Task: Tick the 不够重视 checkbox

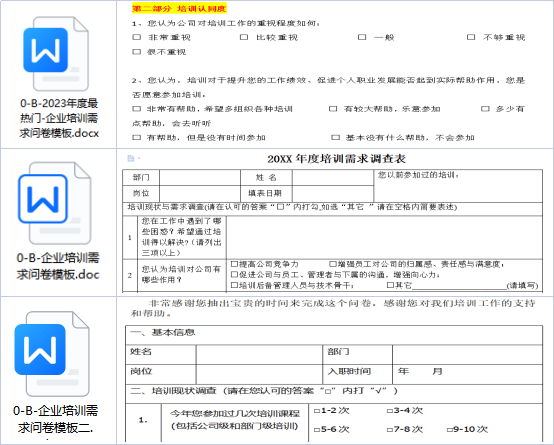Action: tap(471, 37)
